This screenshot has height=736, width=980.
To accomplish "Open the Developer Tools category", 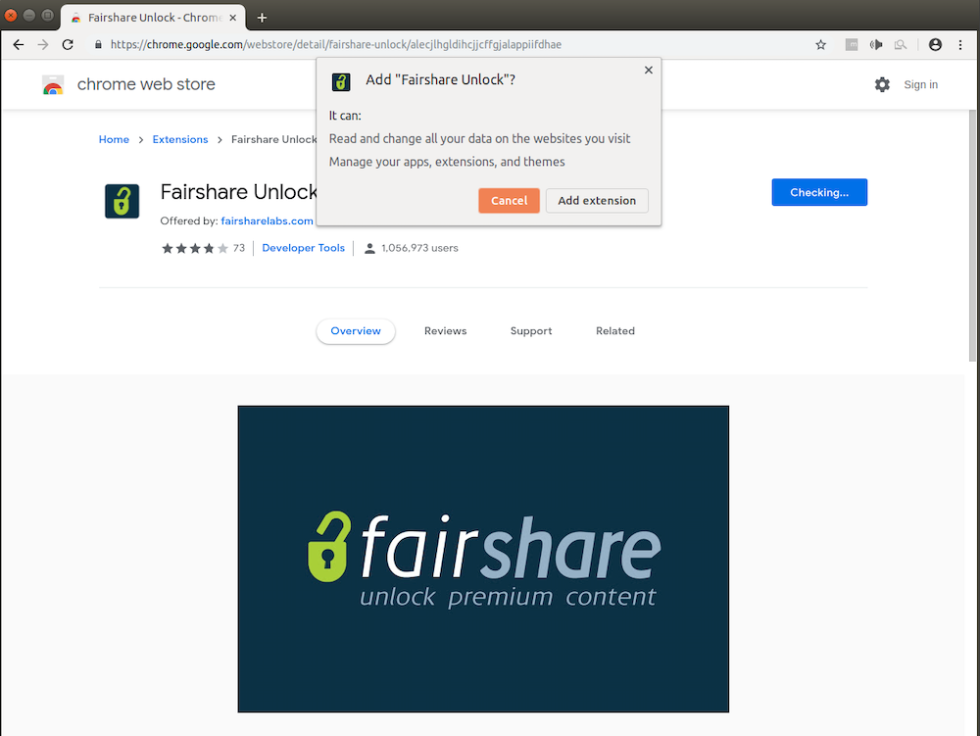I will tap(303, 248).
